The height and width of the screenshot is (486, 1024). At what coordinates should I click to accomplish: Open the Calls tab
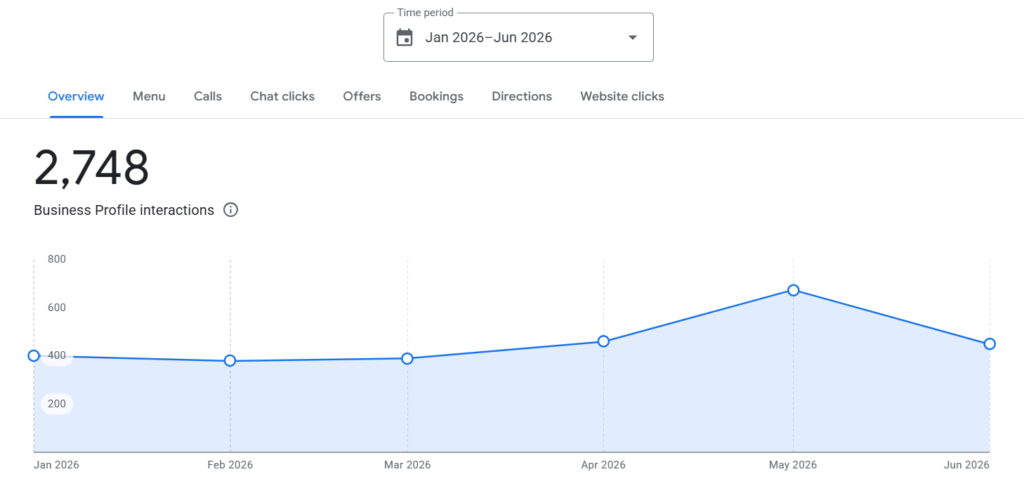pyautogui.click(x=208, y=97)
